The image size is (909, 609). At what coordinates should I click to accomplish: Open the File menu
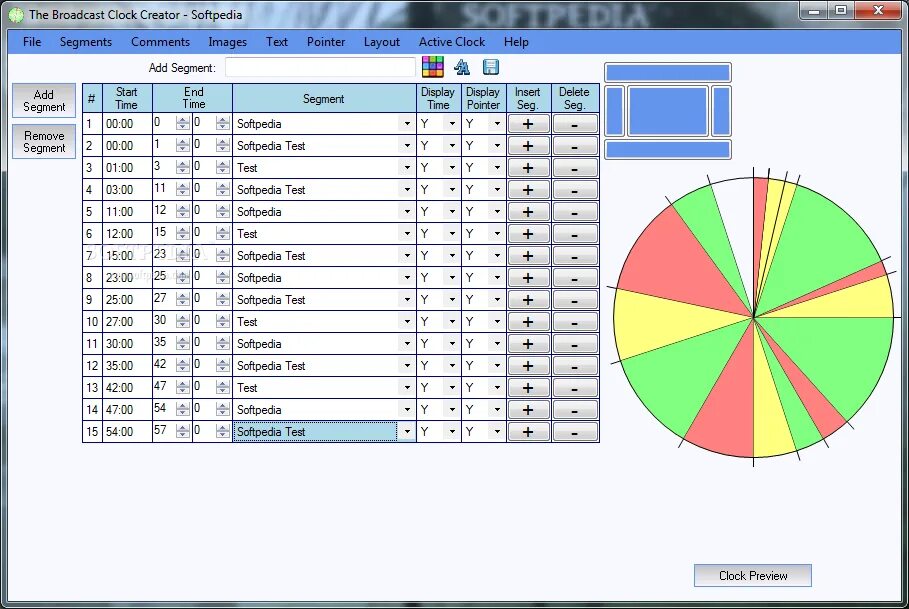(32, 42)
